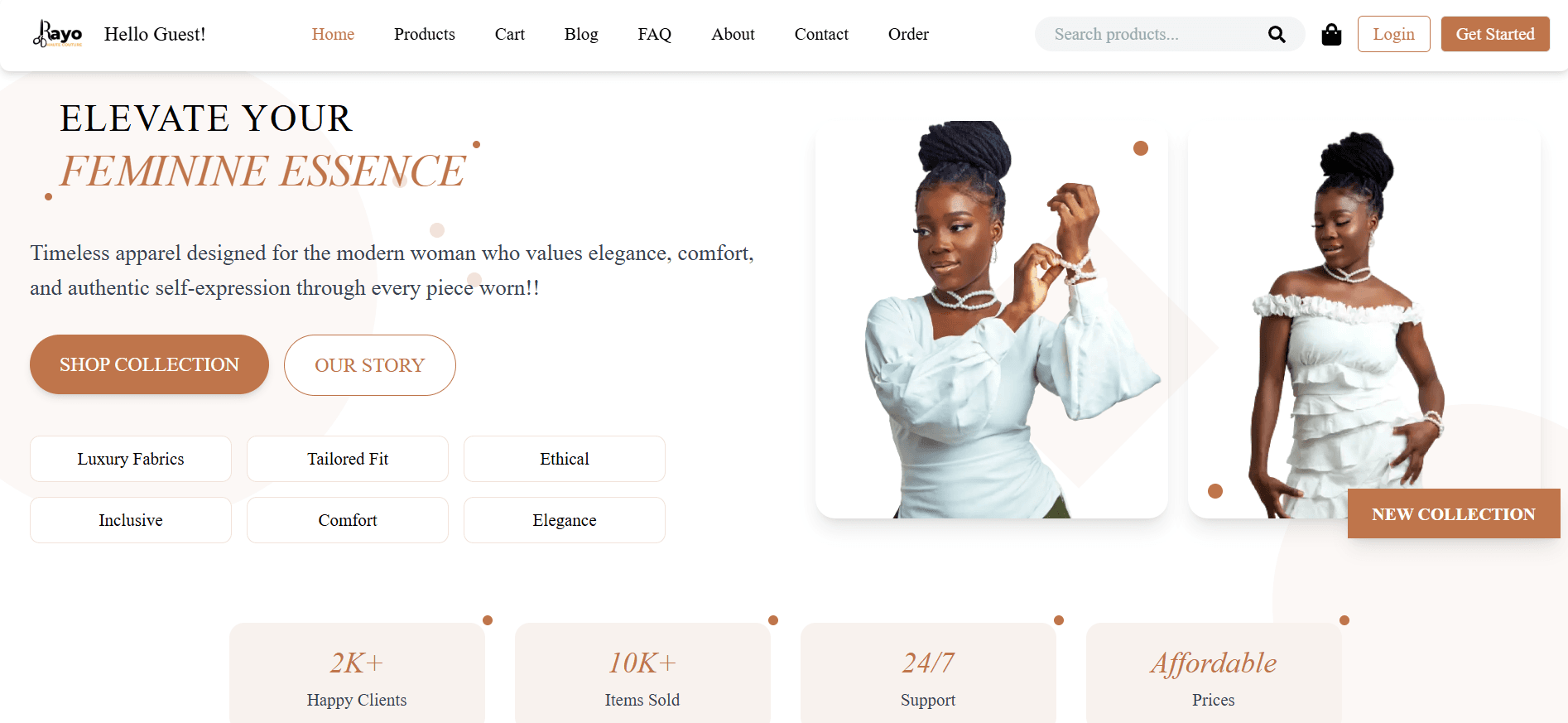Open the shopping bag icon
This screenshot has height=723, width=1568.
click(1331, 34)
